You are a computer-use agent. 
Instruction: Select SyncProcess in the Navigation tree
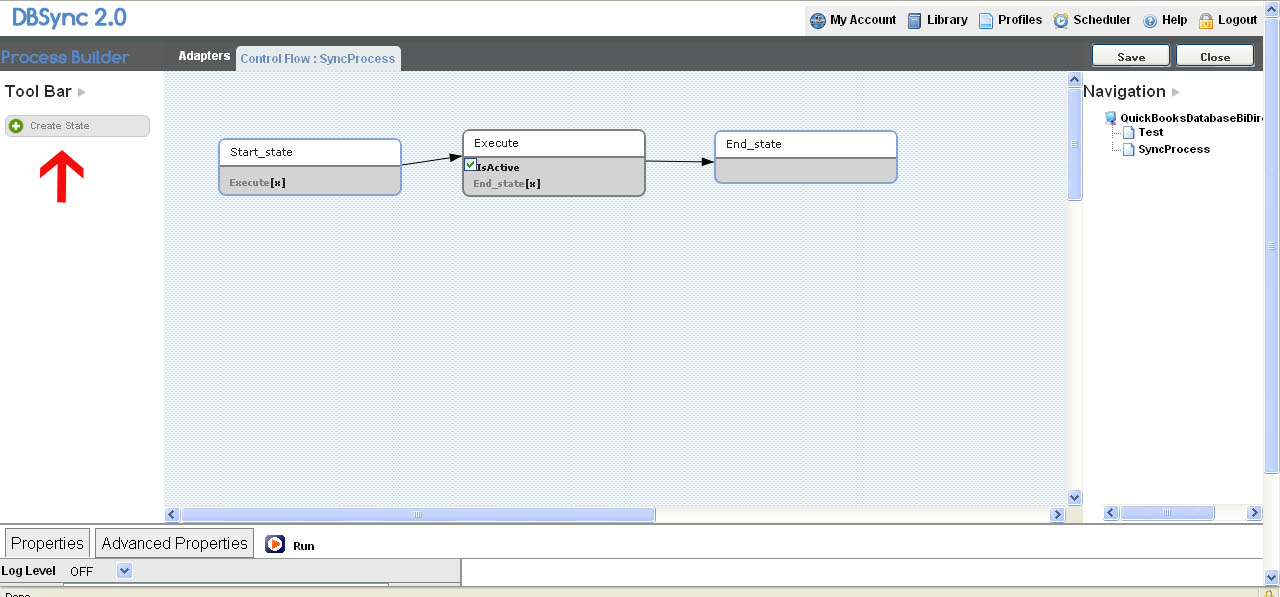point(1173,149)
